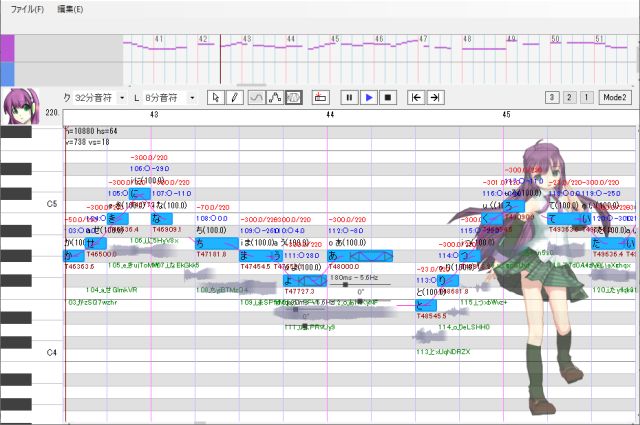This screenshot has height=425, width=640.
Task: Select the と note
Action: 426,305
